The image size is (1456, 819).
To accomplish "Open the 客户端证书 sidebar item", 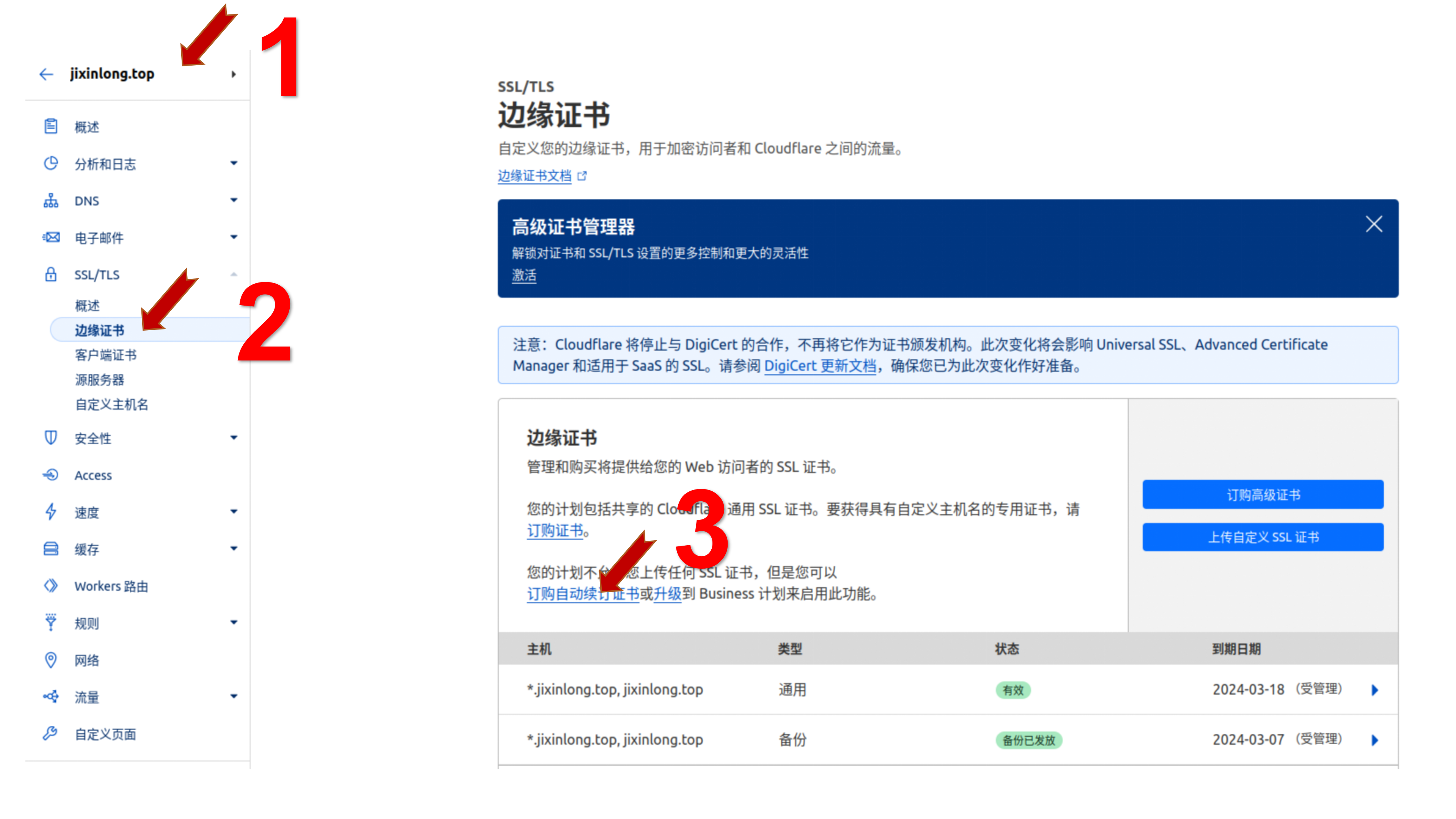I will point(106,355).
